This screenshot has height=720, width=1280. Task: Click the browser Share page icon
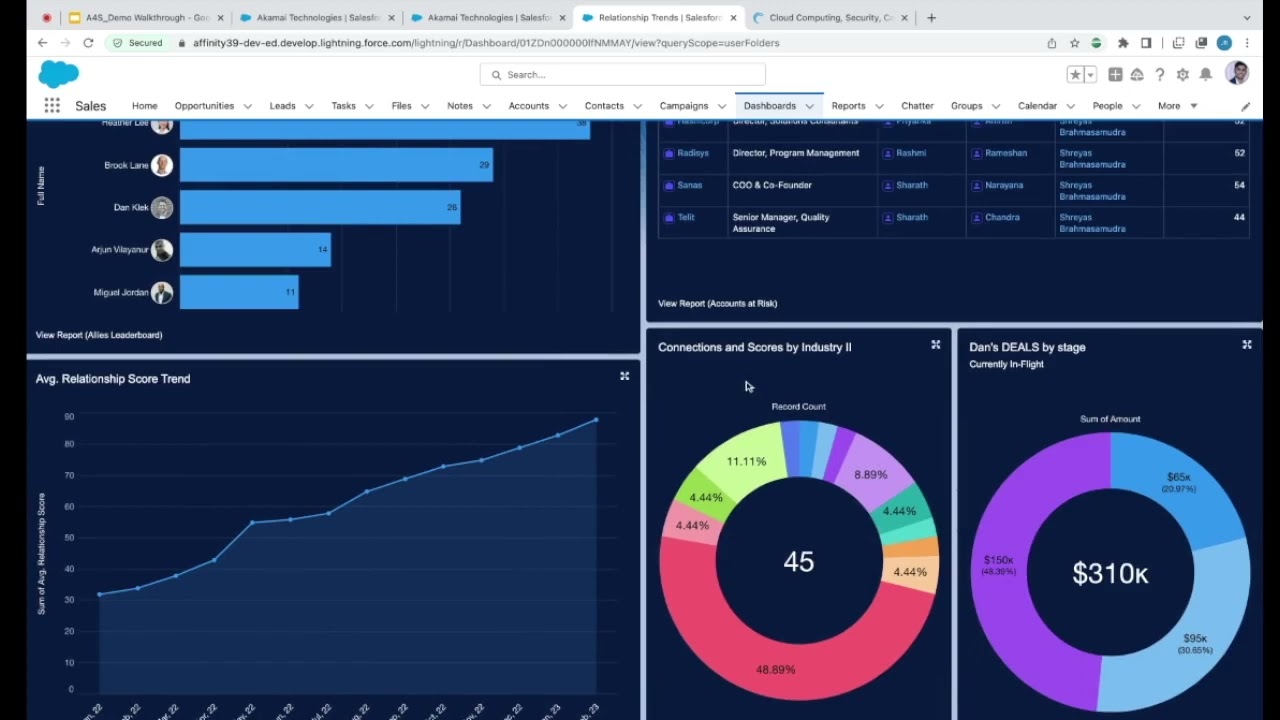[x=1052, y=43]
